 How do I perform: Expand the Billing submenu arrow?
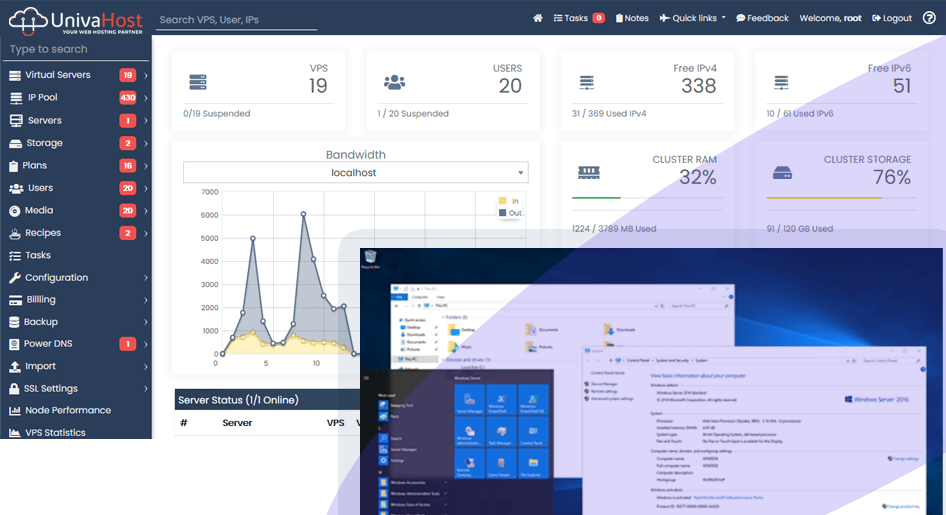click(x=146, y=300)
